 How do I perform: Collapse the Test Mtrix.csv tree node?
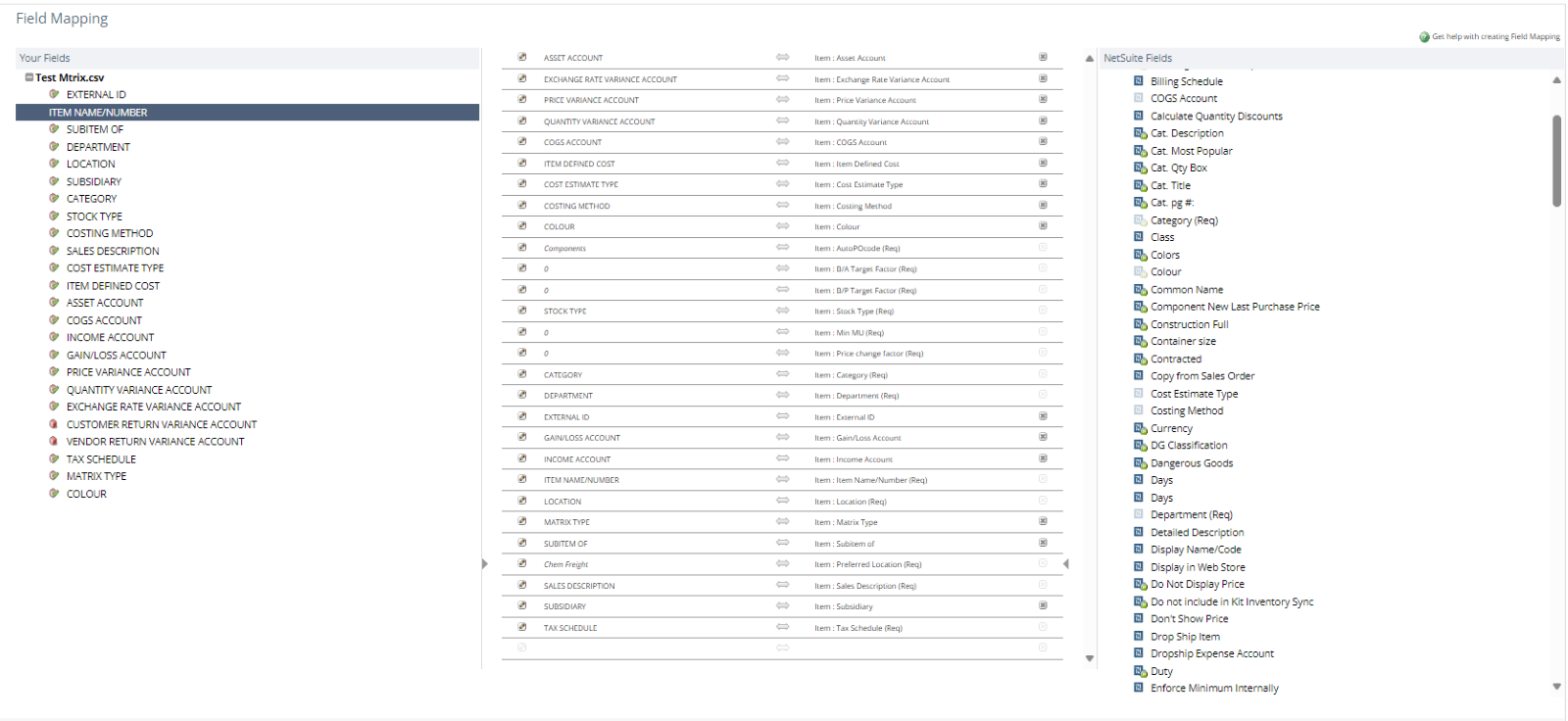pyautogui.click(x=29, y=77)
